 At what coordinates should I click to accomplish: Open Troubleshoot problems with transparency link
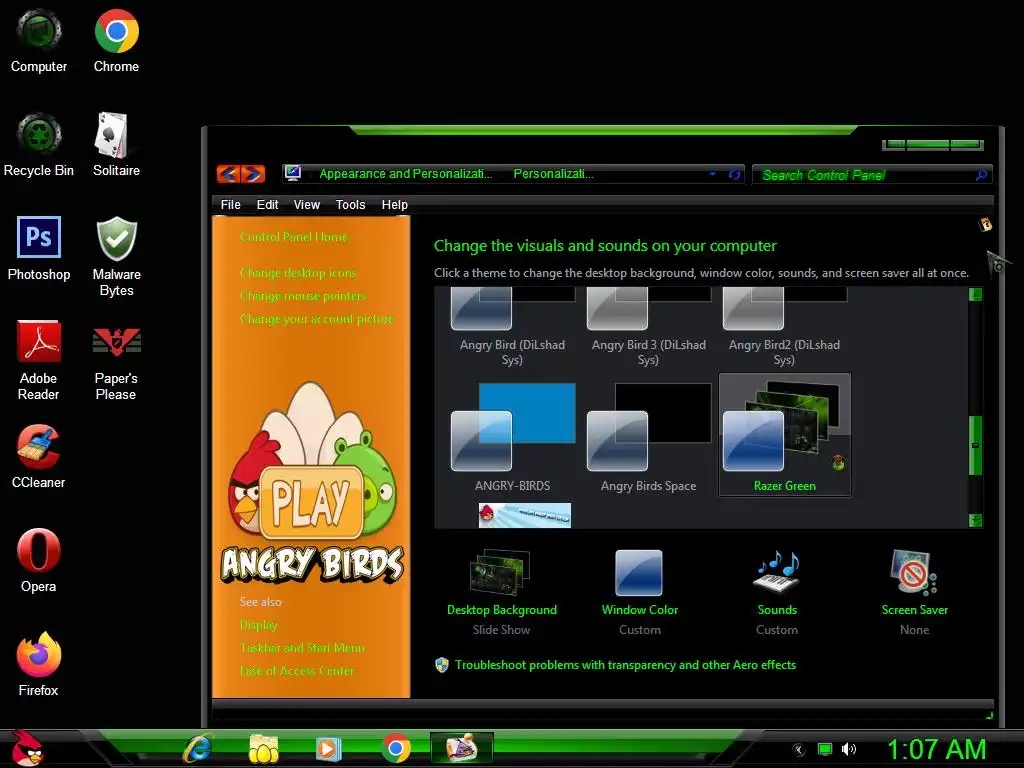[x=626, y=665]
